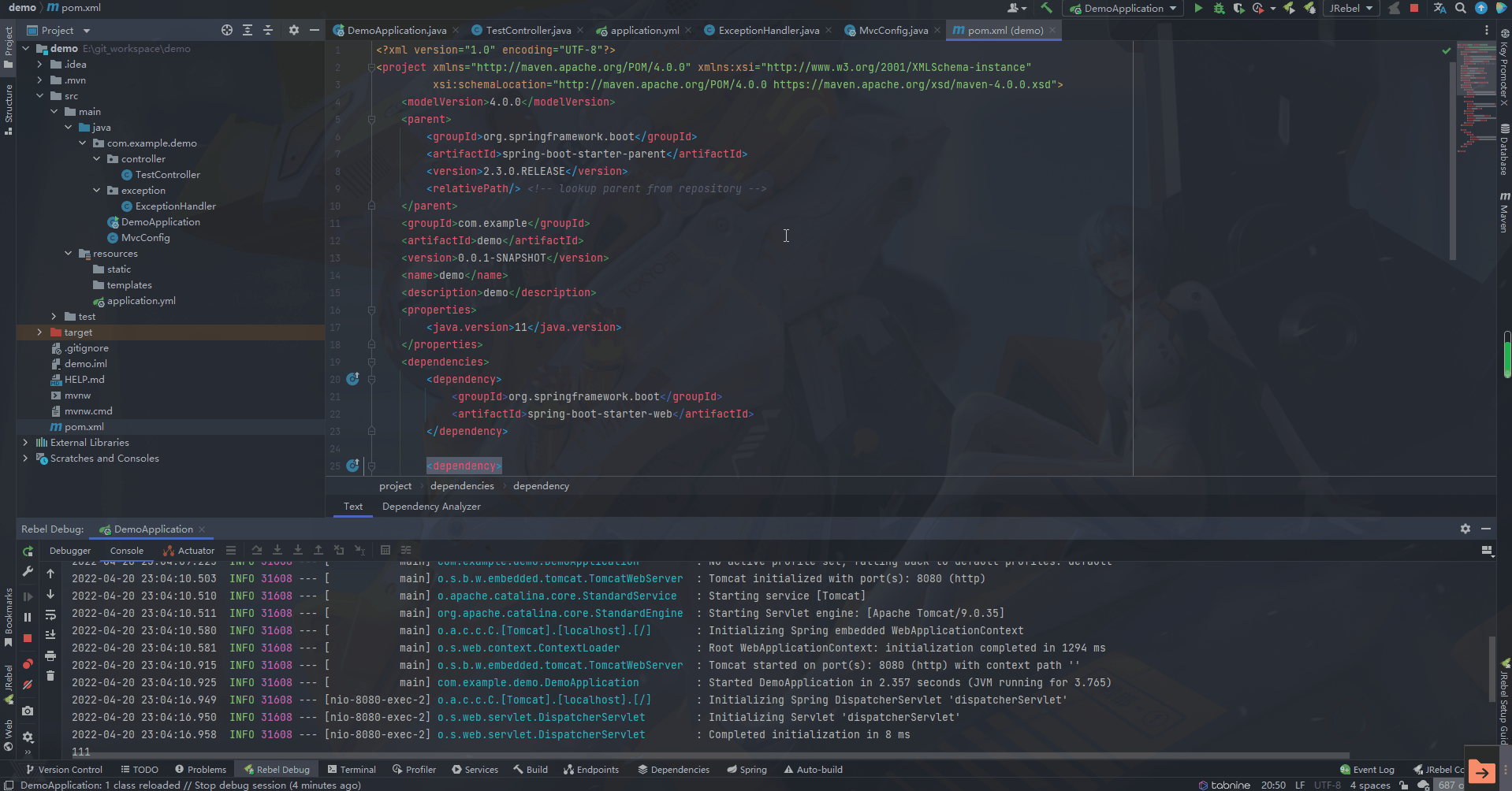Rerun DemoApplication in the Rebel Debug panel

coord(28,551)
